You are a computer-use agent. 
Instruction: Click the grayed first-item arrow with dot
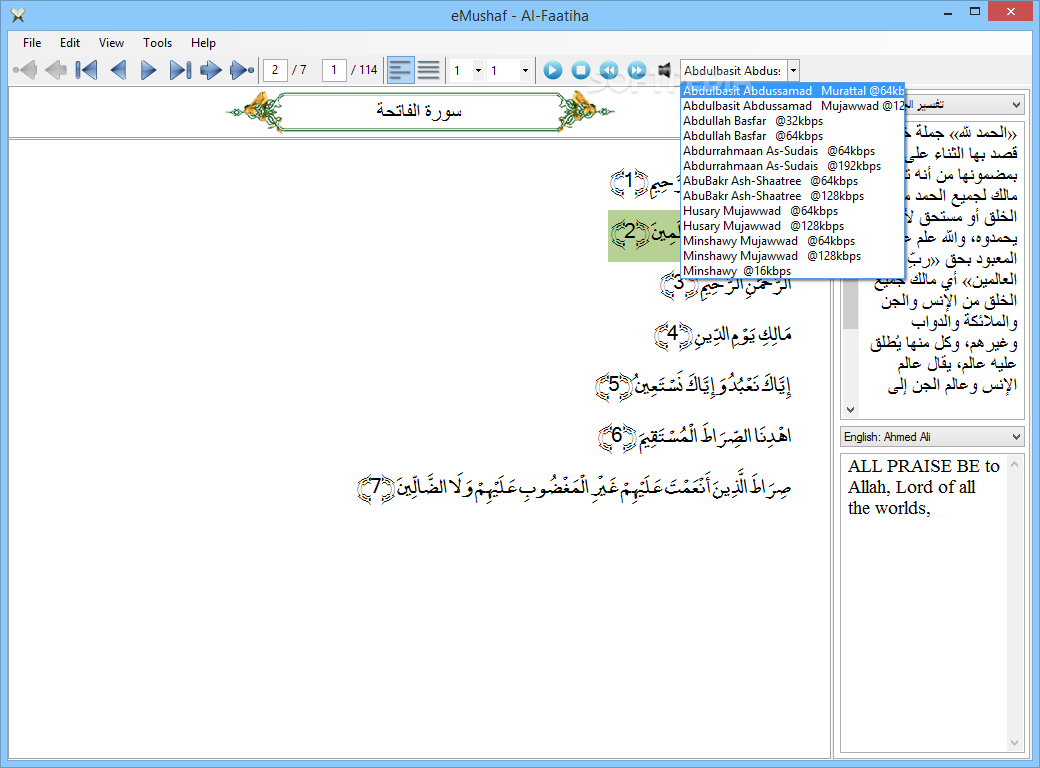tap(25, 70)
